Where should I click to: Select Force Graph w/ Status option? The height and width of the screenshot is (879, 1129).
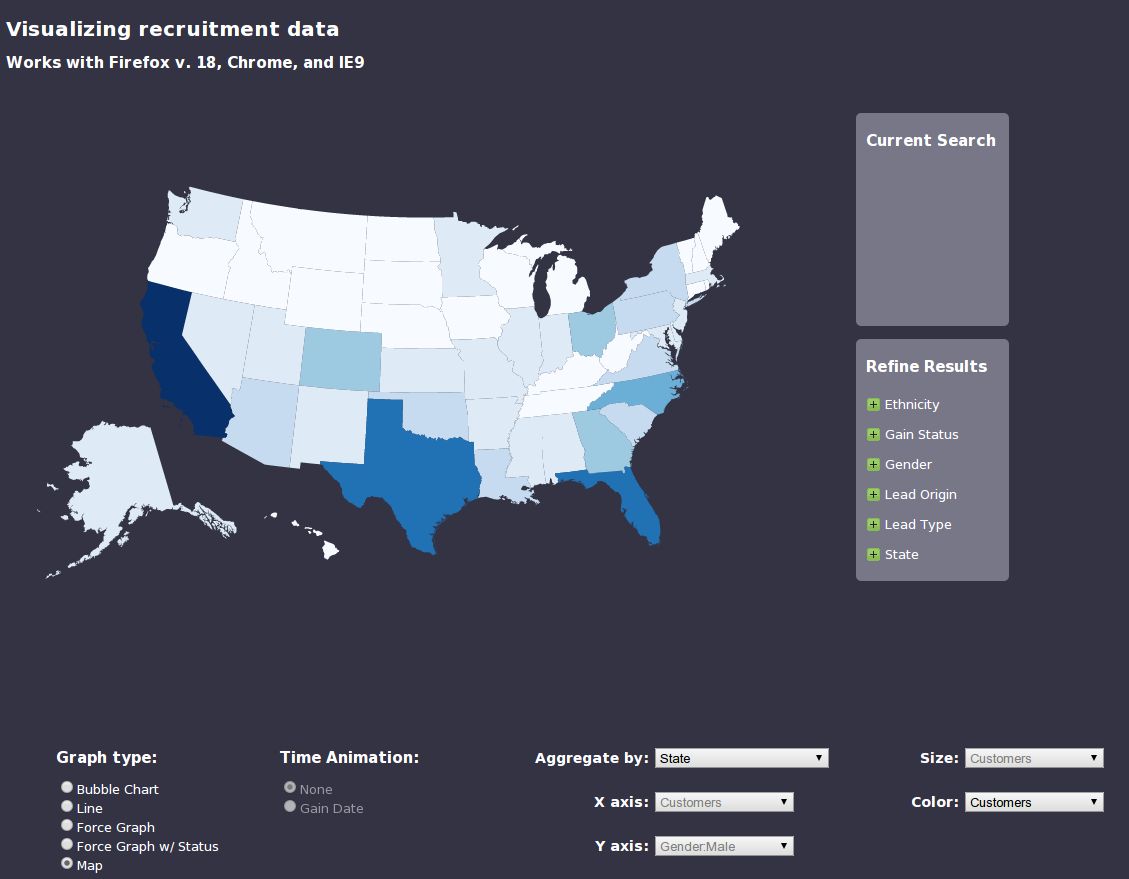click(67, 845)
